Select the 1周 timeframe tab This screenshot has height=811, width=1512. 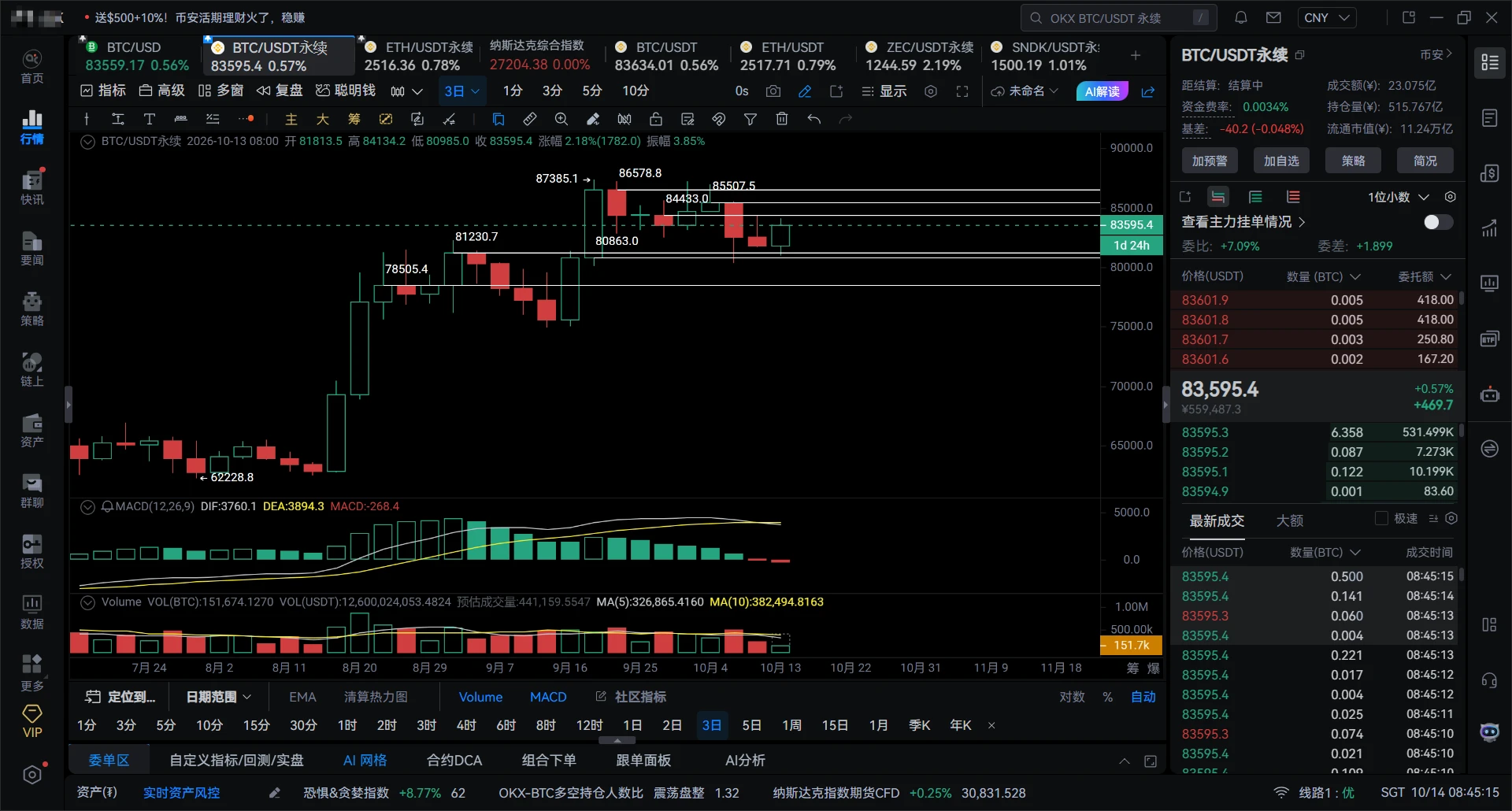pos(792,725)
